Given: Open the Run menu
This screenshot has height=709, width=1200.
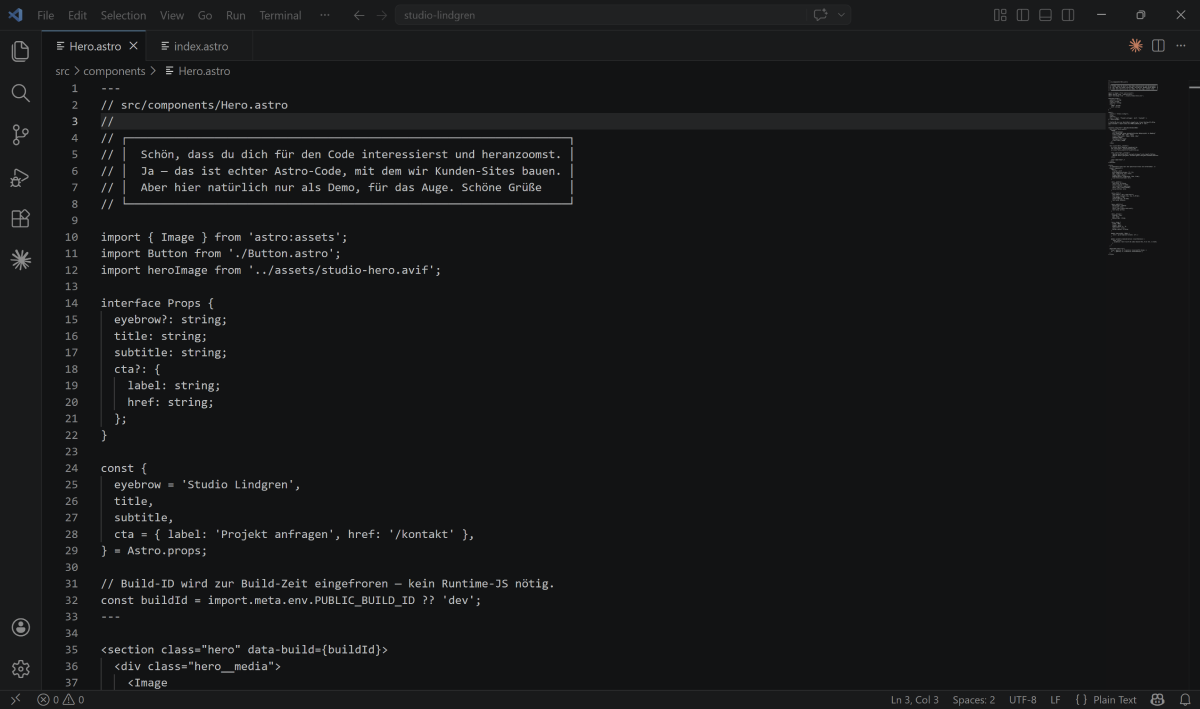Looking at the screenshot, I should coord(235,15).
